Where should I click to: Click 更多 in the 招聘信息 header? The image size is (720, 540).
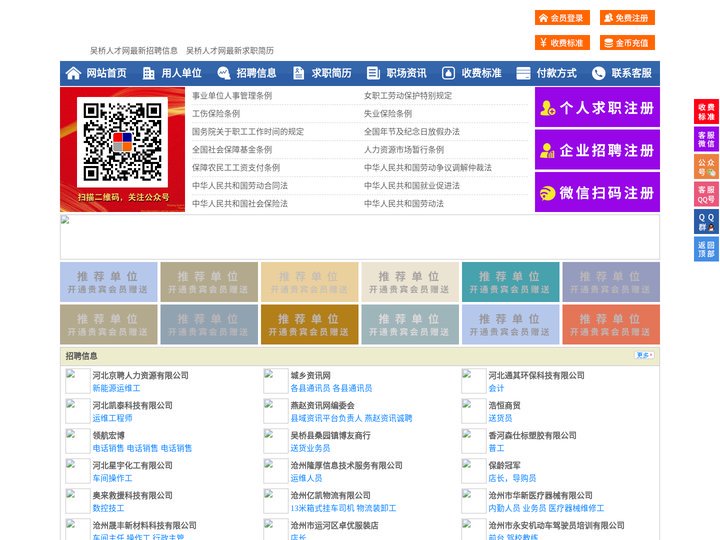644,355
